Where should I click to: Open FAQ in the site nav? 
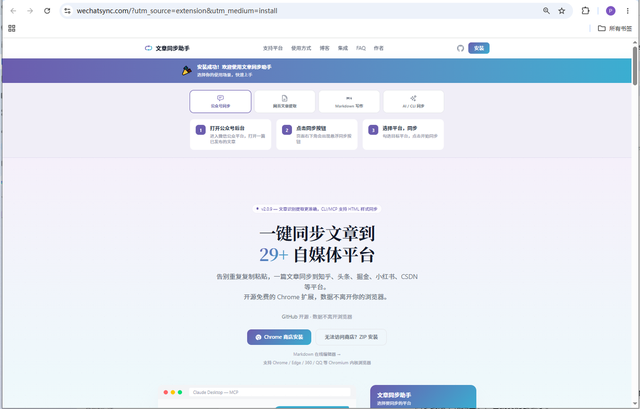361,48
